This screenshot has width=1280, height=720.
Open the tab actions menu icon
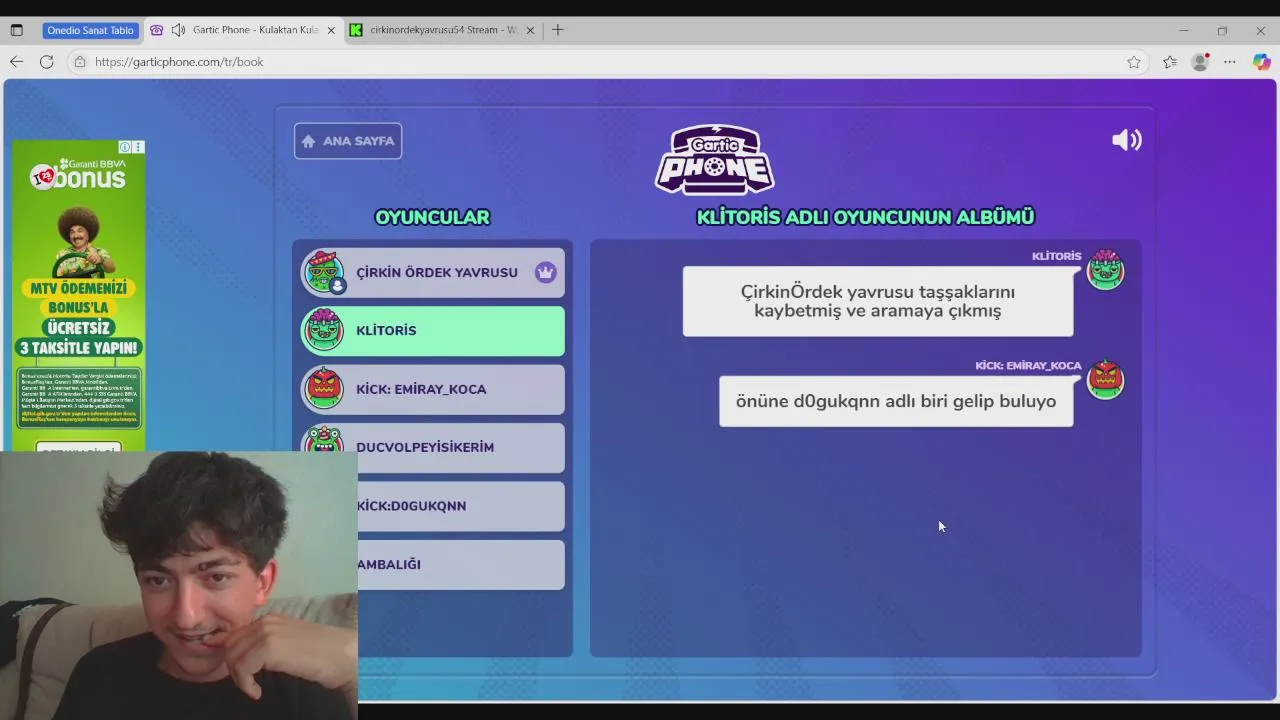(x=16, y=30)
